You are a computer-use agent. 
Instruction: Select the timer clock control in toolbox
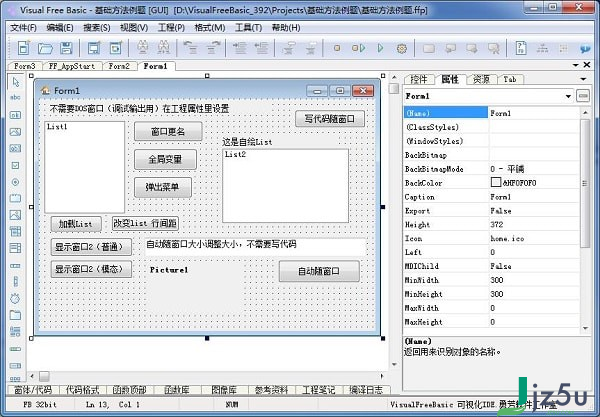click(15, 298)
